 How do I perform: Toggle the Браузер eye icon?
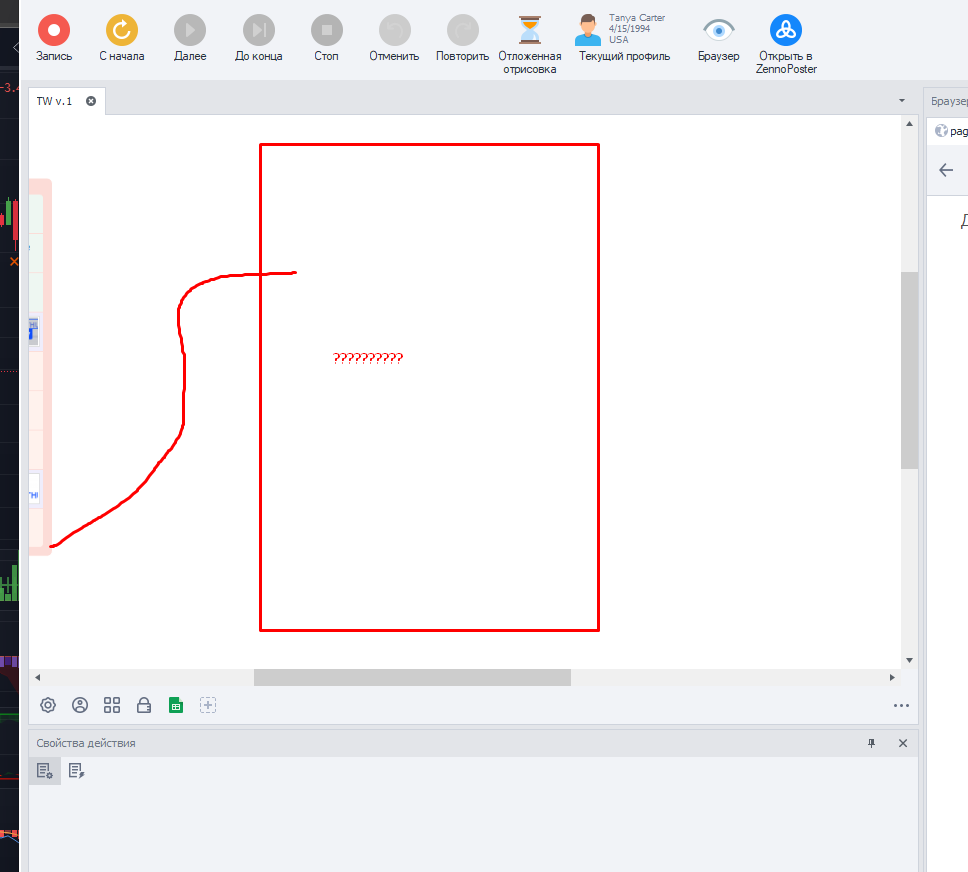coord(719,38)
